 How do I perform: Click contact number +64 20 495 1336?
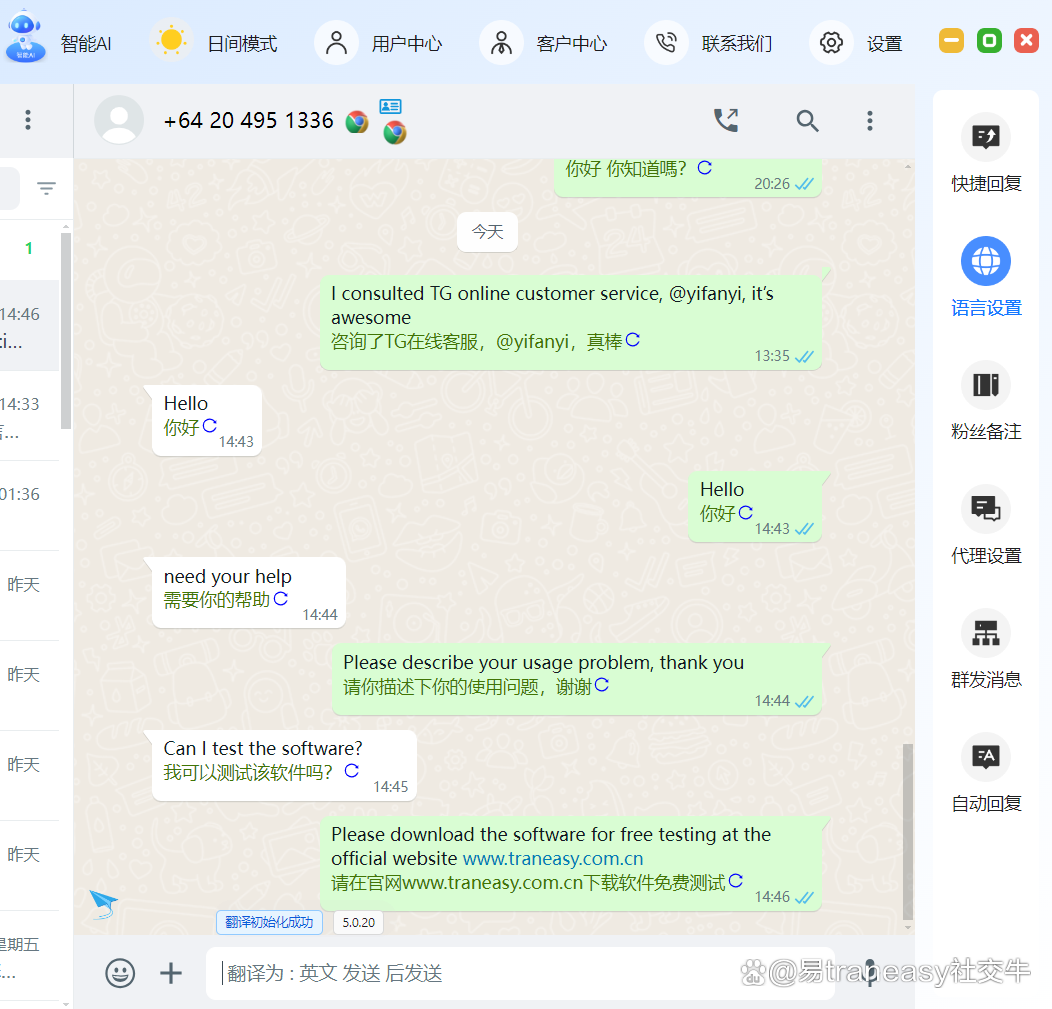tap(248, 121)
